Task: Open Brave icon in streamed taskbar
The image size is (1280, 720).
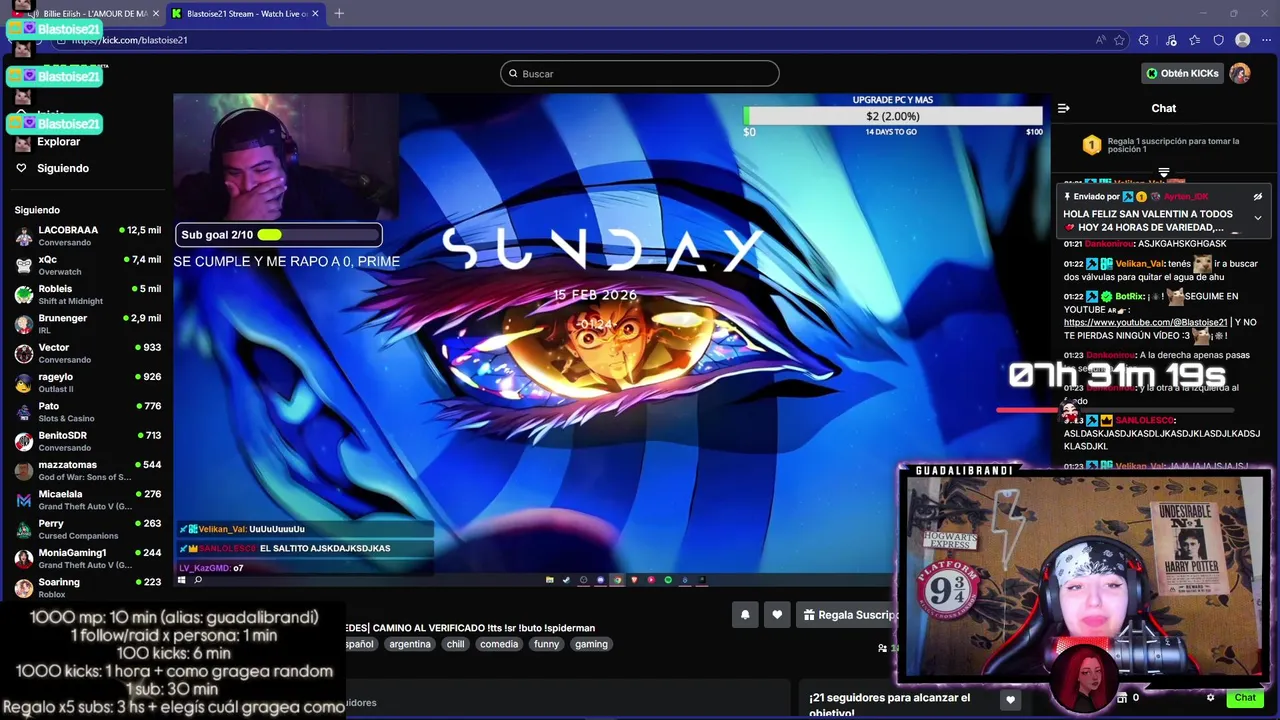Action: tap(634, 580)
